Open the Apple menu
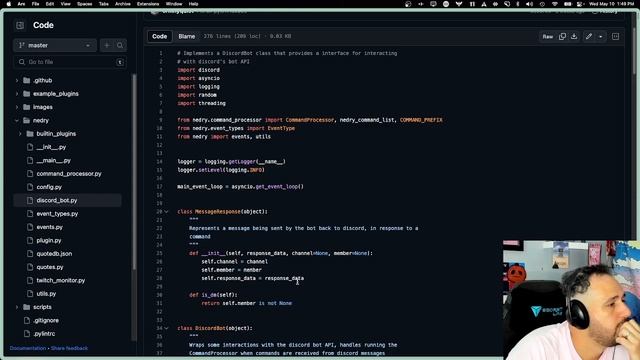640x360 pixels. (x=9, y=4)
